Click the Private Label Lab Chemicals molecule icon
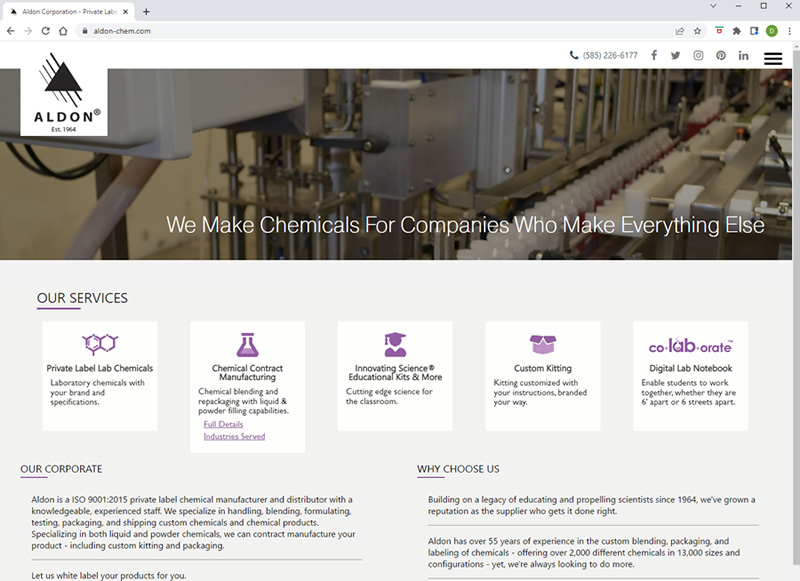The height and width of the screenshot is (581, 800). [x=100, y=343]
